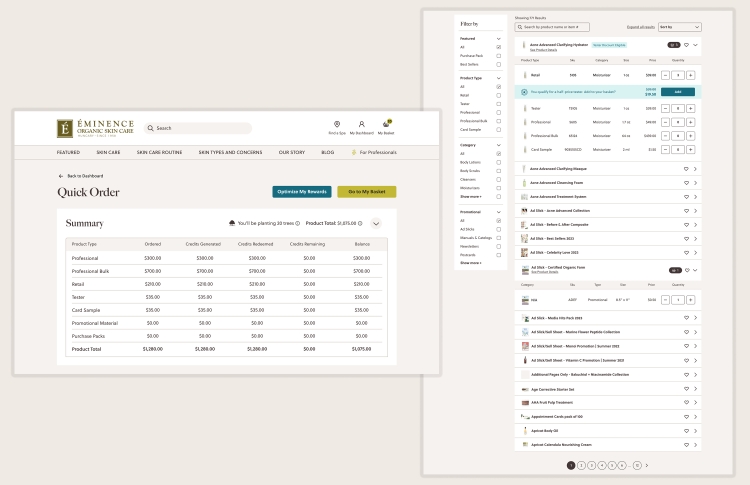The width and height of the screenshot is (750, 485).
Task: Click the back arrow beside Back to Dashboard
Action: [x=61, y=176]
